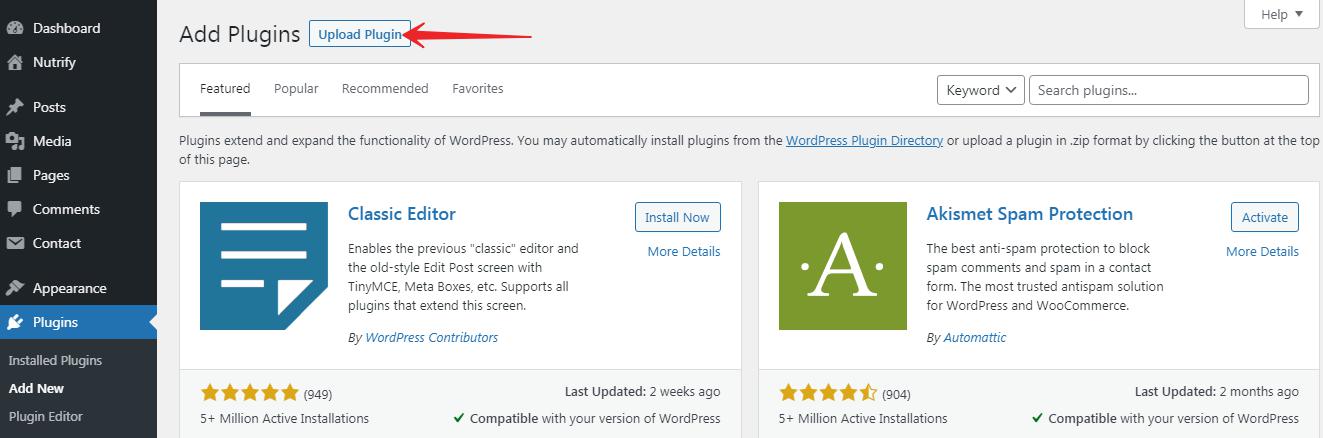Click Classic Editor's five-star rating
Screen dimensions: 1323x438
click(x=250, y=392)
